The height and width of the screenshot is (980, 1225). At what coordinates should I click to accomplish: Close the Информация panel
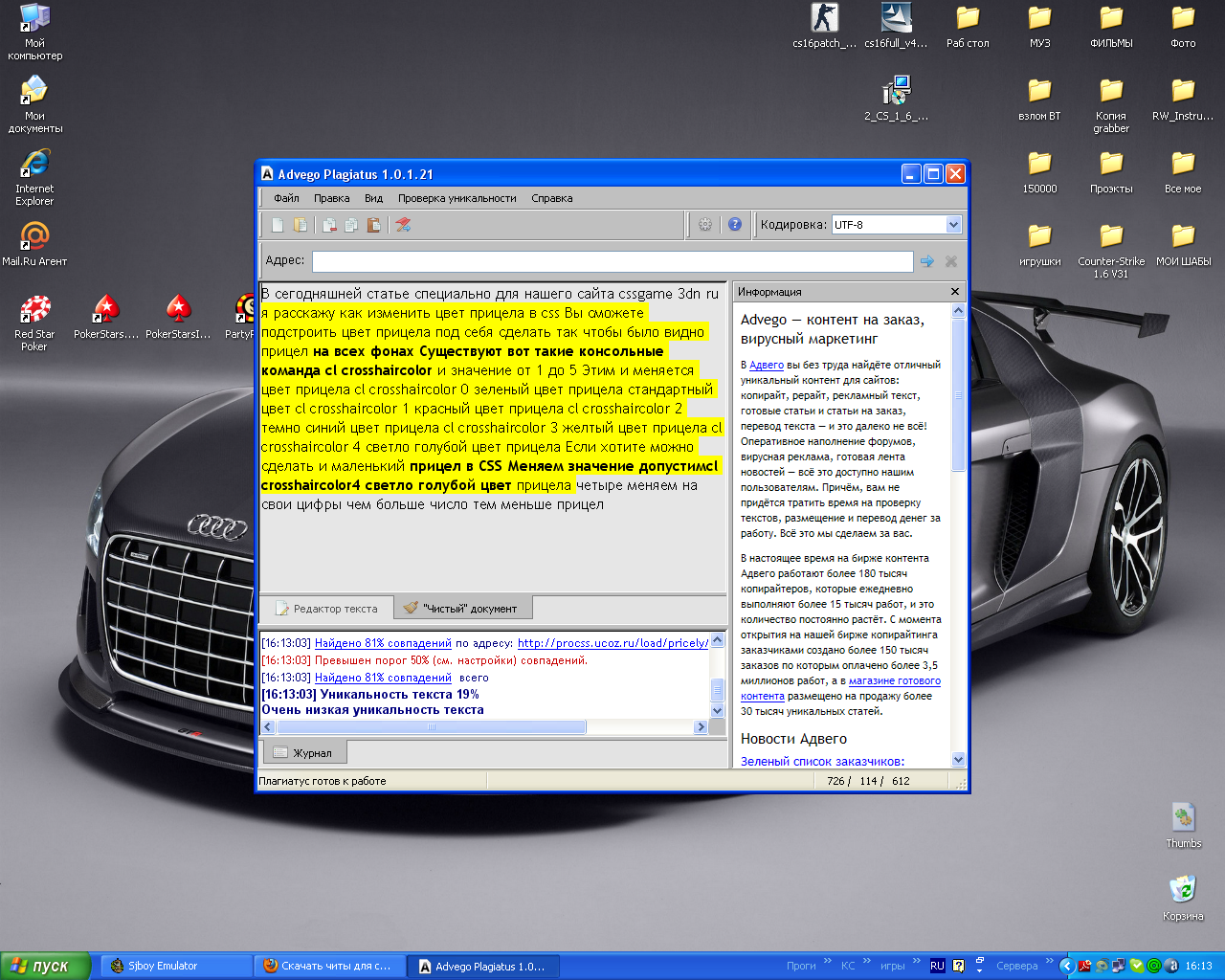[955, 292]
